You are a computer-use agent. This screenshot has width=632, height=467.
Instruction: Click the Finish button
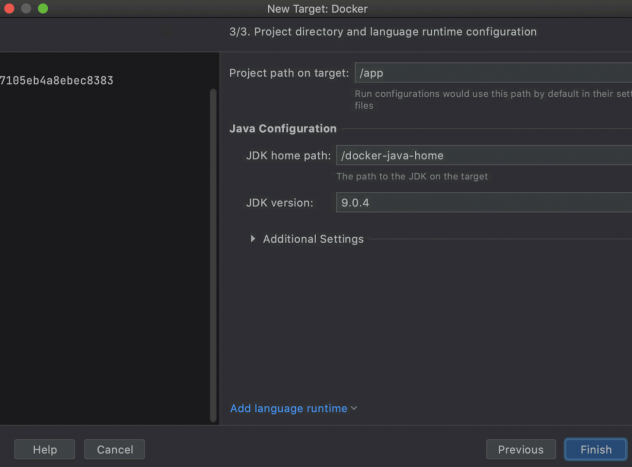(595, 449)
